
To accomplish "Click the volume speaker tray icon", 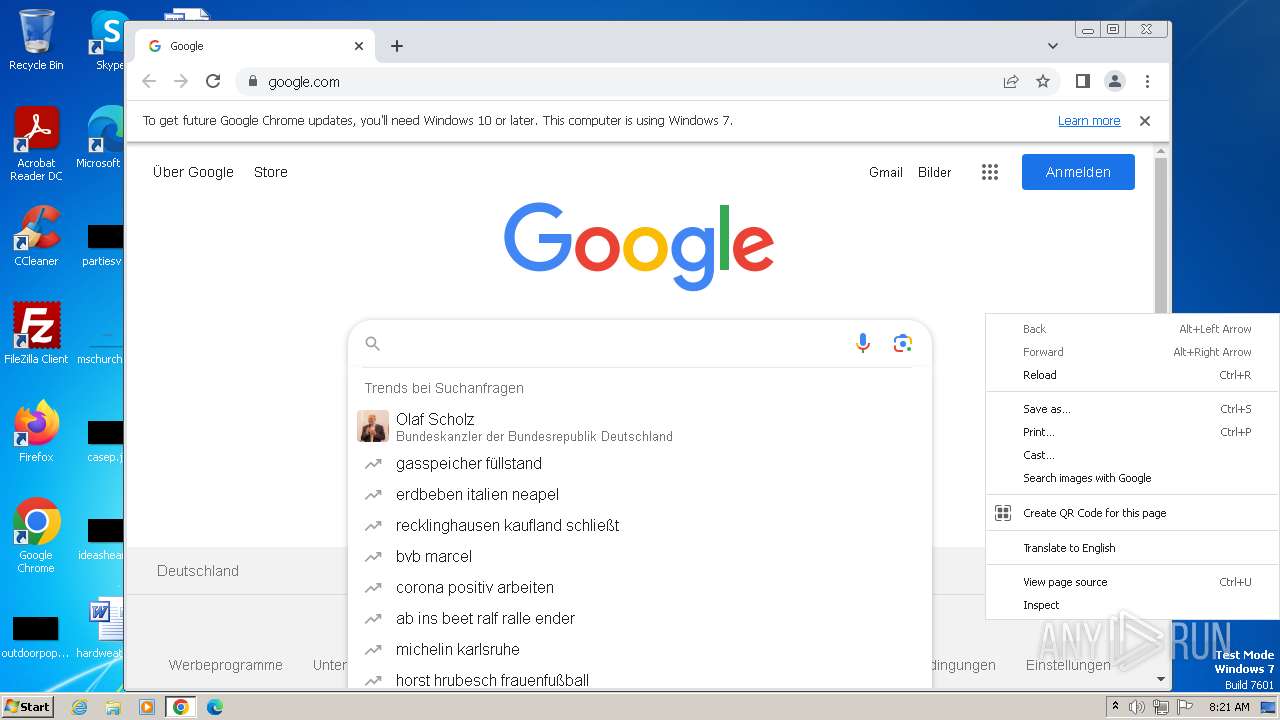I will [1137, 707].
